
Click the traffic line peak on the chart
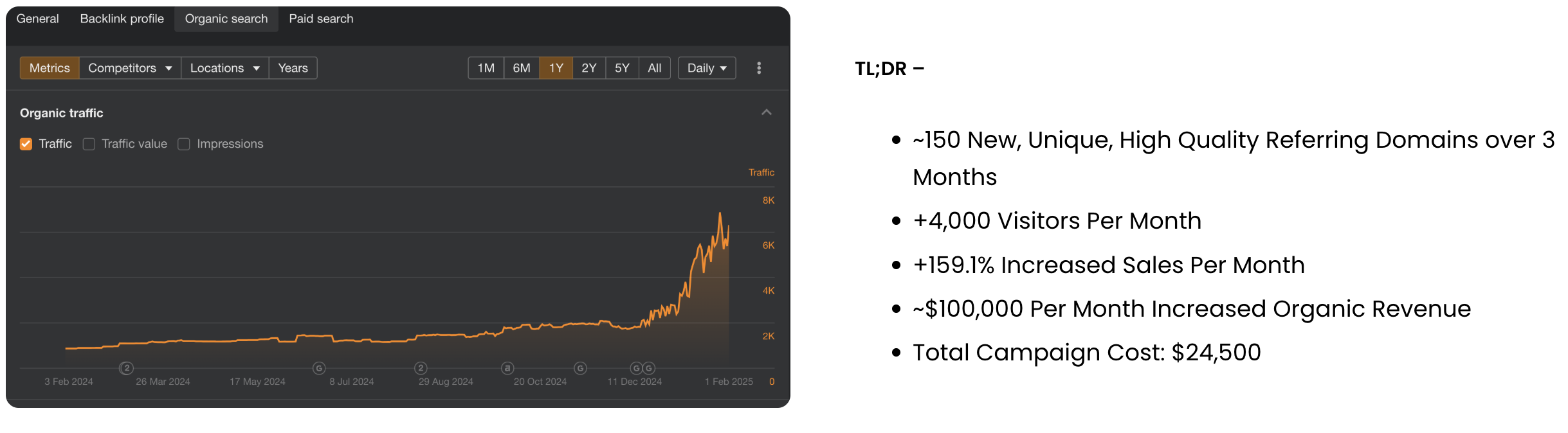tap(720, 213)
